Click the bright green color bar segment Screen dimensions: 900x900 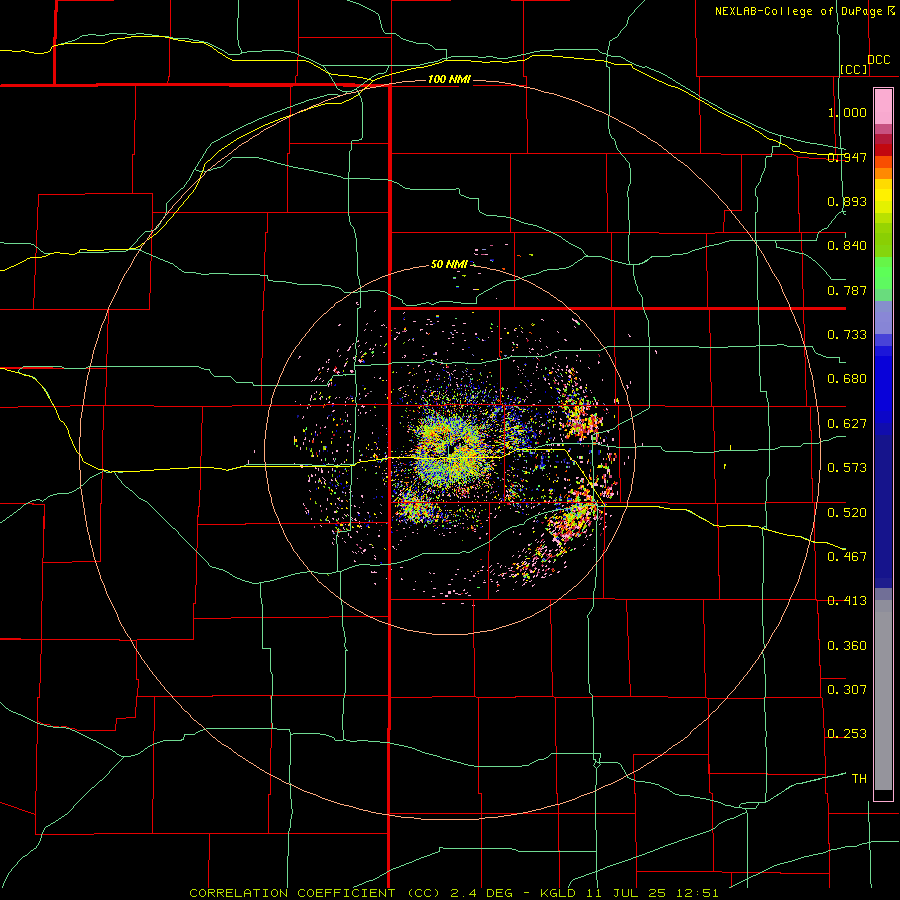[x=883, y=273]
